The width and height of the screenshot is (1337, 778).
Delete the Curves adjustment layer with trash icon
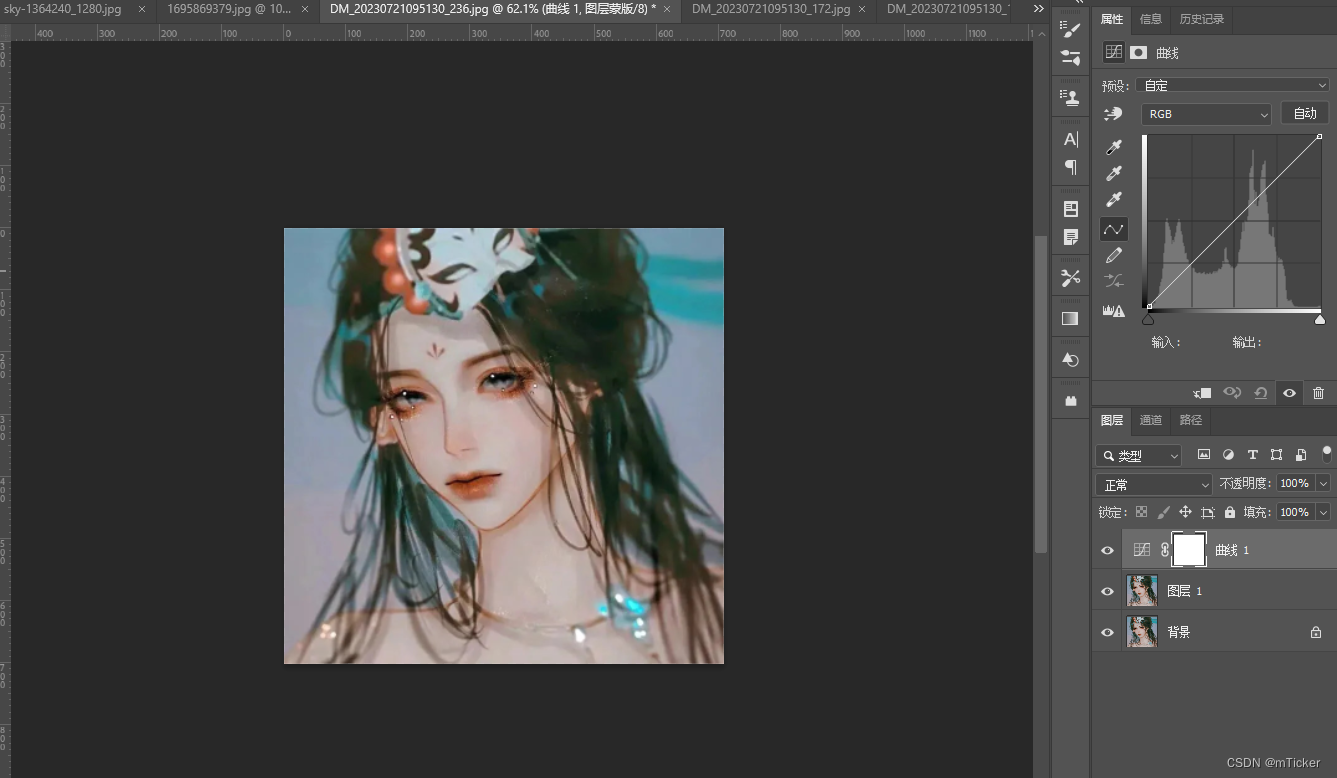pyautogui.click(x=1318, y=393)
